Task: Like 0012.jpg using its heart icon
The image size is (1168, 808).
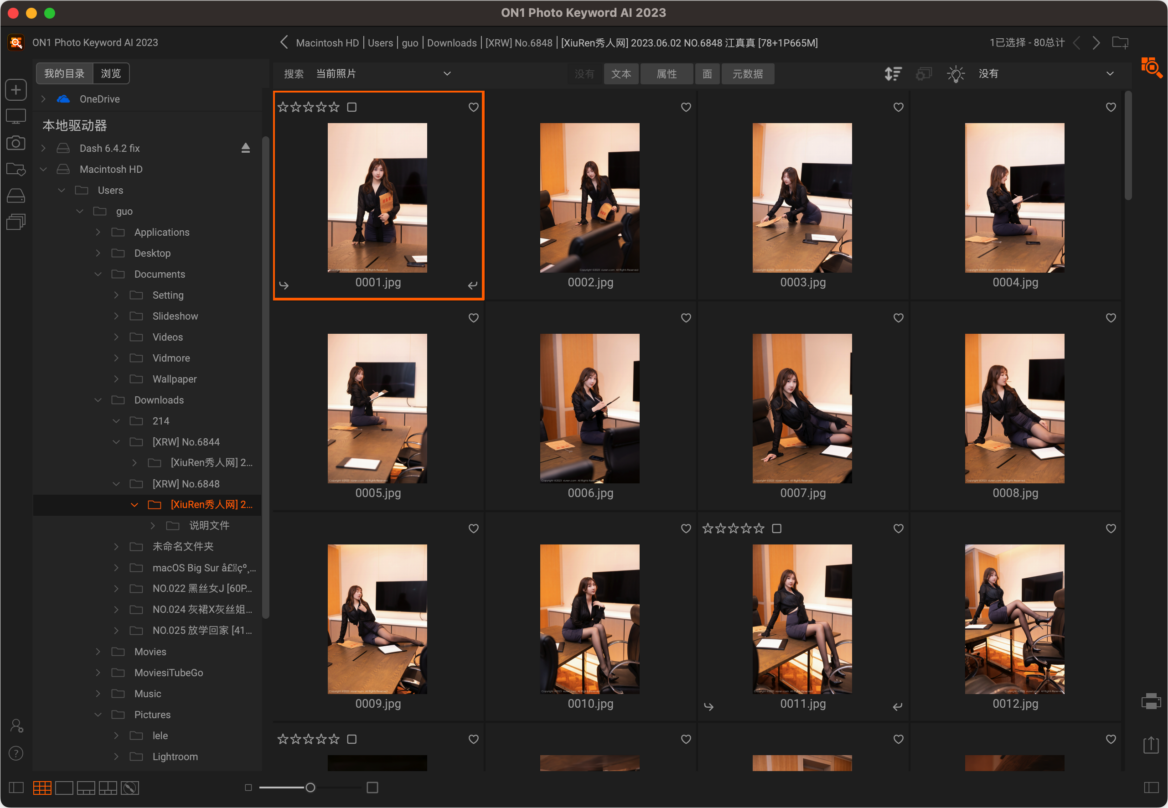Action: pyautogui.click(x=1111, y=529)
